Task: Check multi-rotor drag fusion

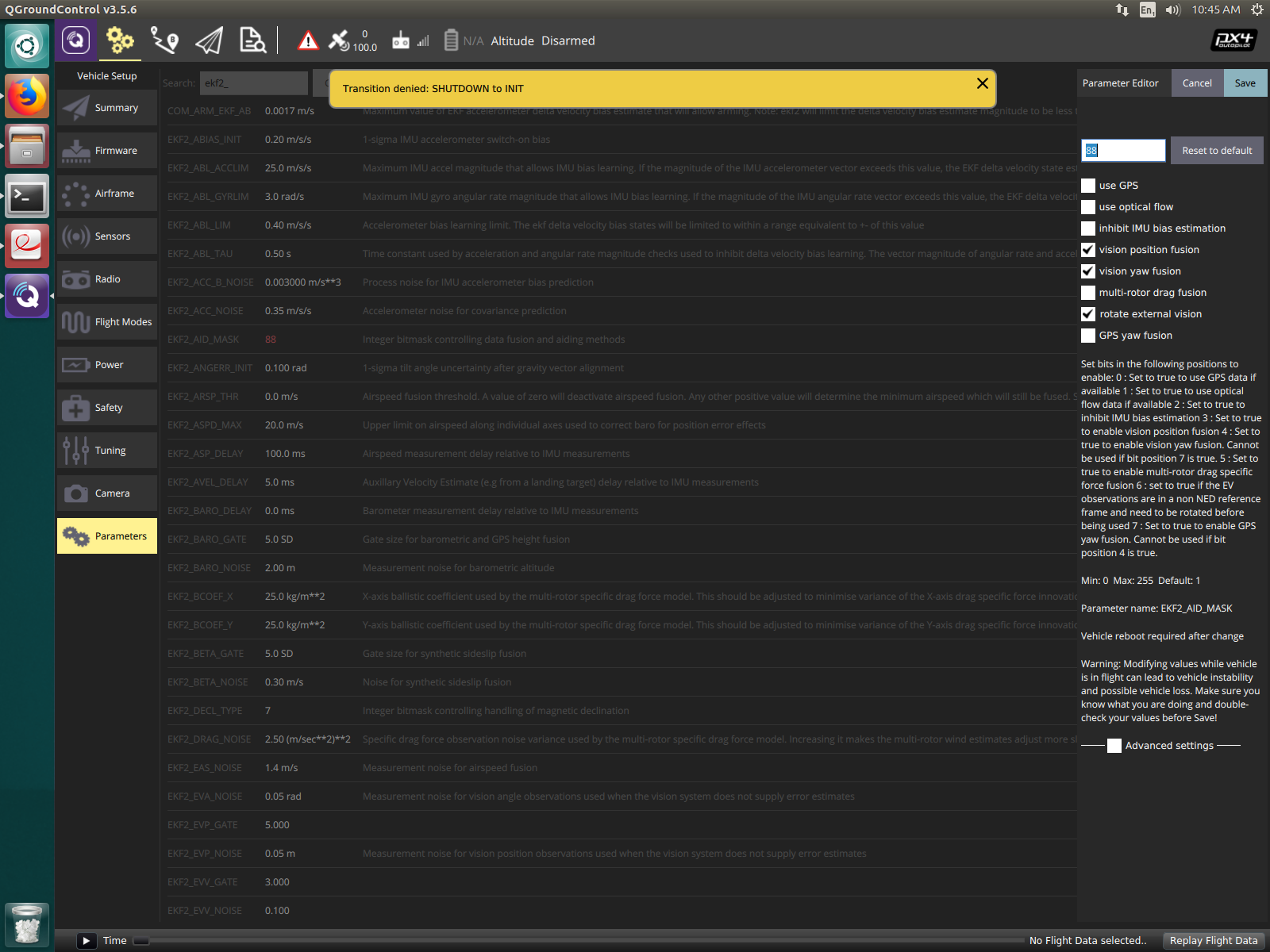Action: tap(1087, 292)
